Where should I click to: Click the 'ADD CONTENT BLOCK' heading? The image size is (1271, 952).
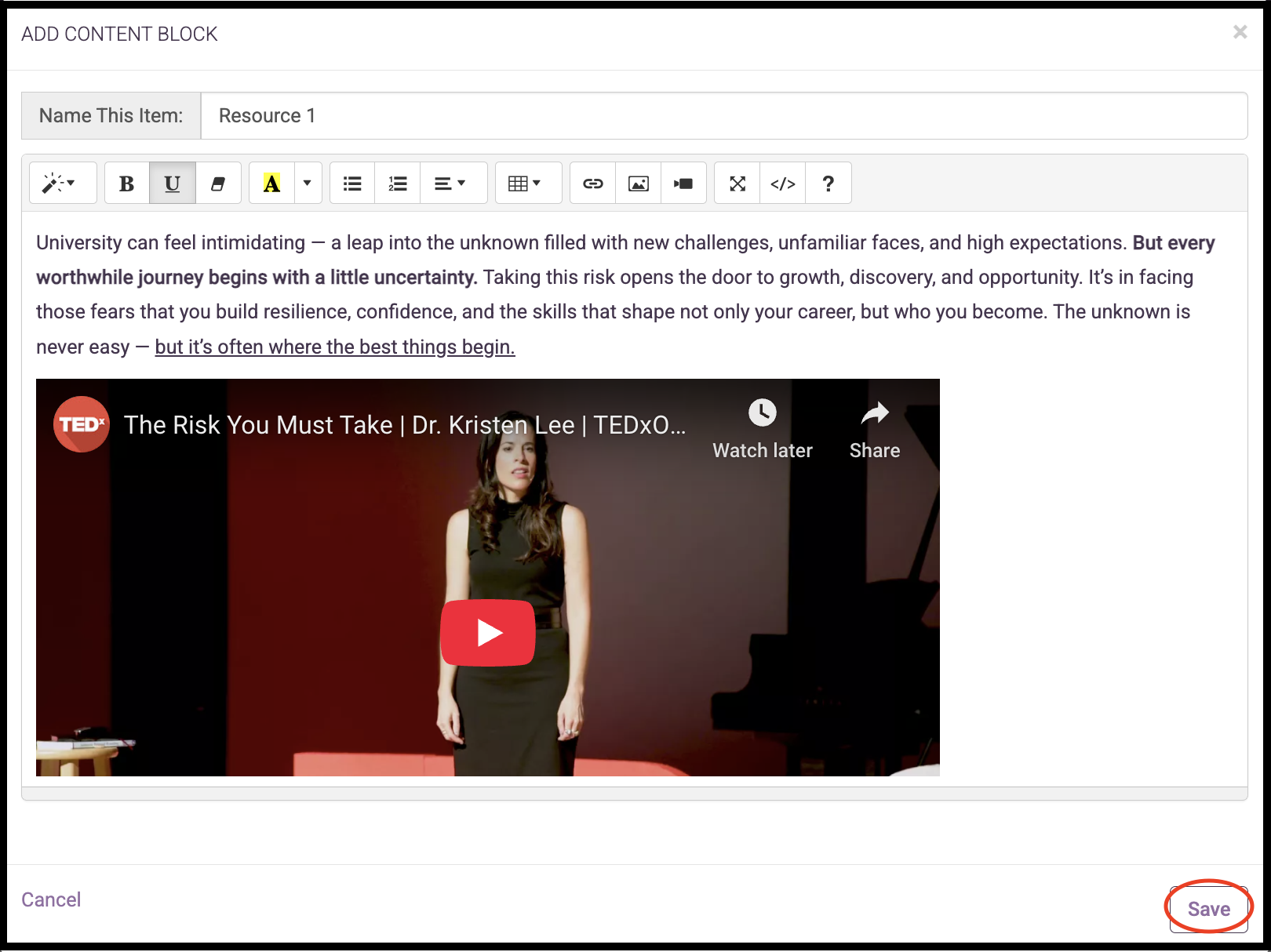point(119,34)
